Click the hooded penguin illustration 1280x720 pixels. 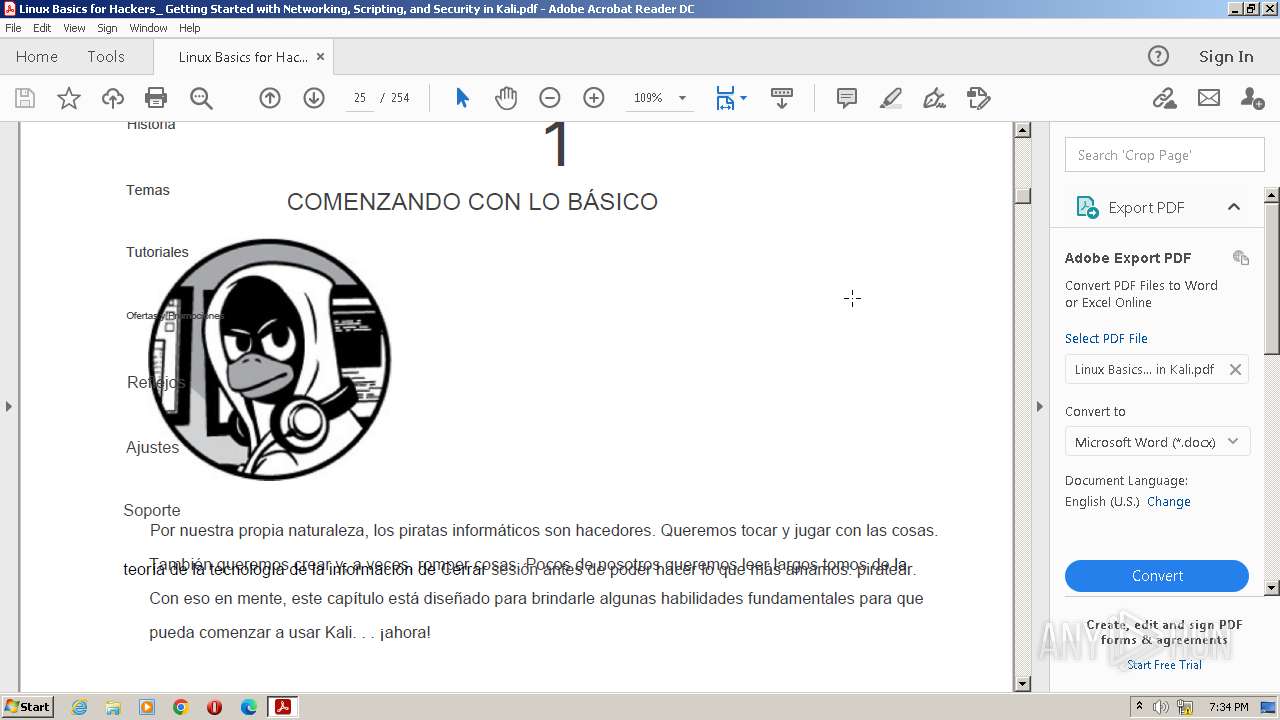(269, 359)
